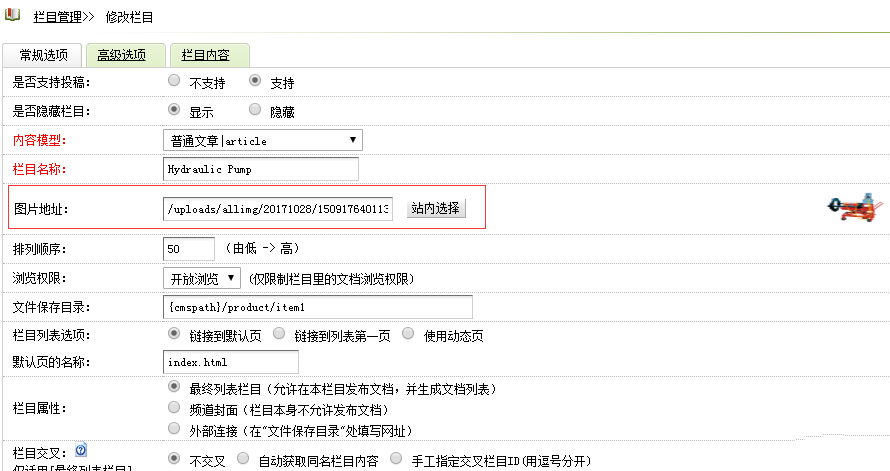Select 频道封面 column attribute
This screenshot has height=471, width=890.
(x=175, y=408)
